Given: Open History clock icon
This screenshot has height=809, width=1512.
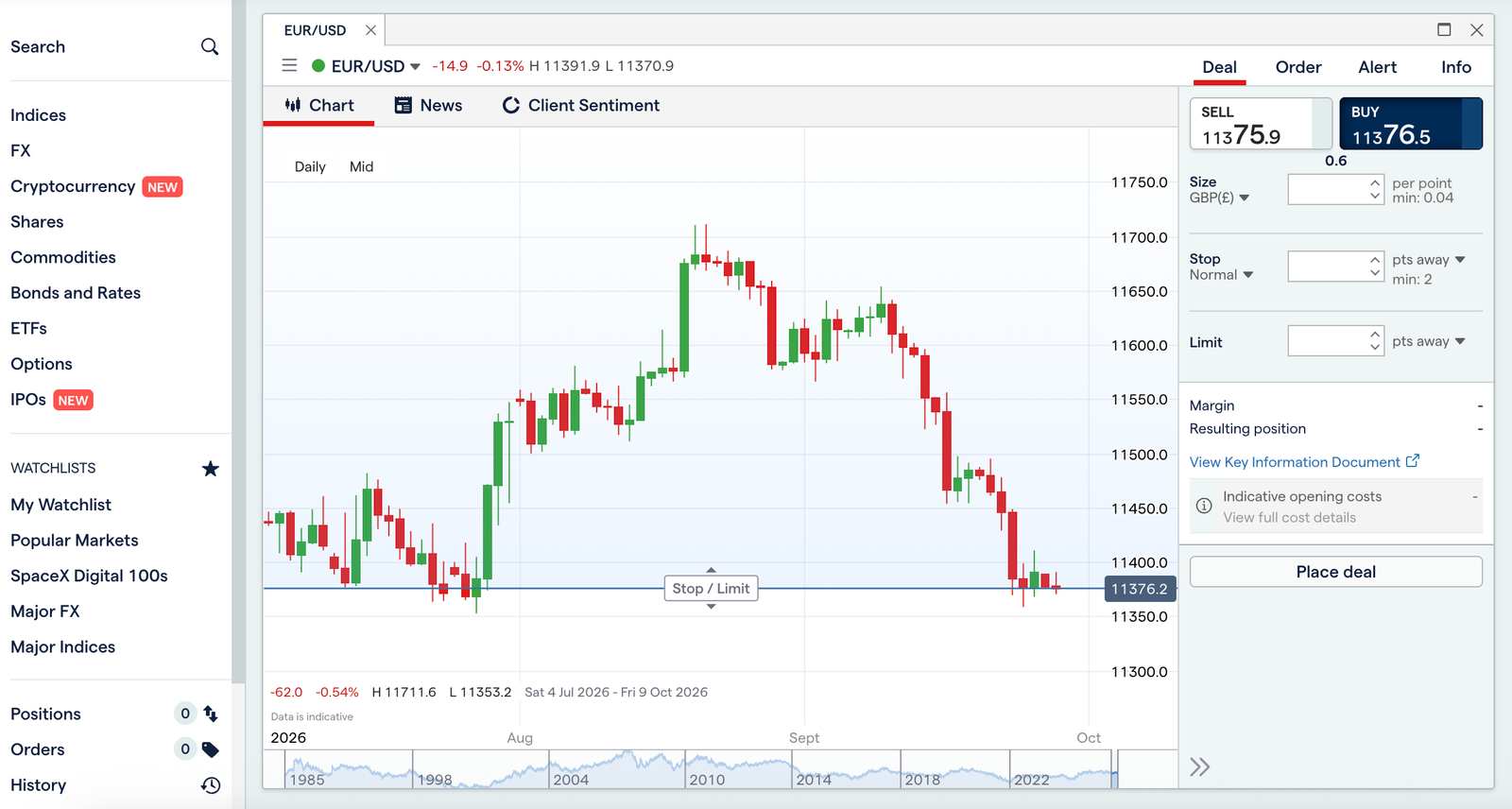Looking at the screenshot, I should [211, 785].
